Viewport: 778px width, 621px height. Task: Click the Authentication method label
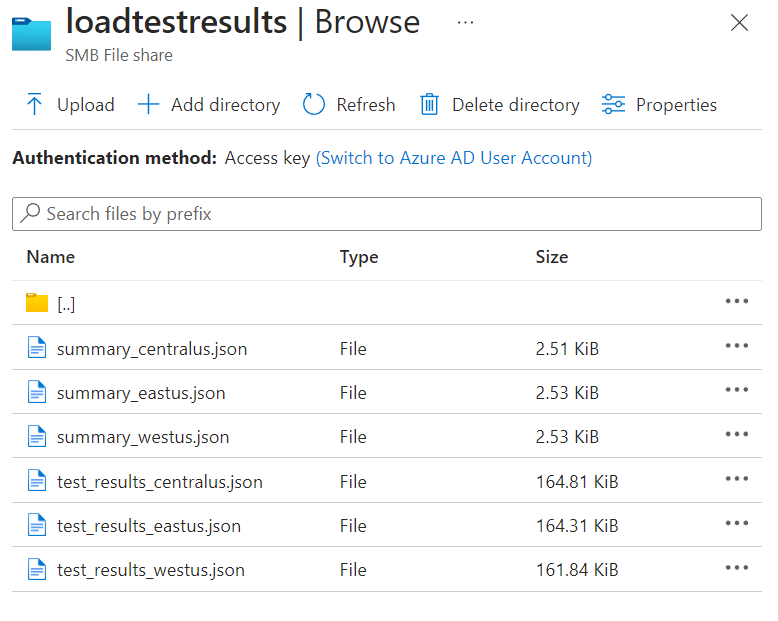[115, 158]
